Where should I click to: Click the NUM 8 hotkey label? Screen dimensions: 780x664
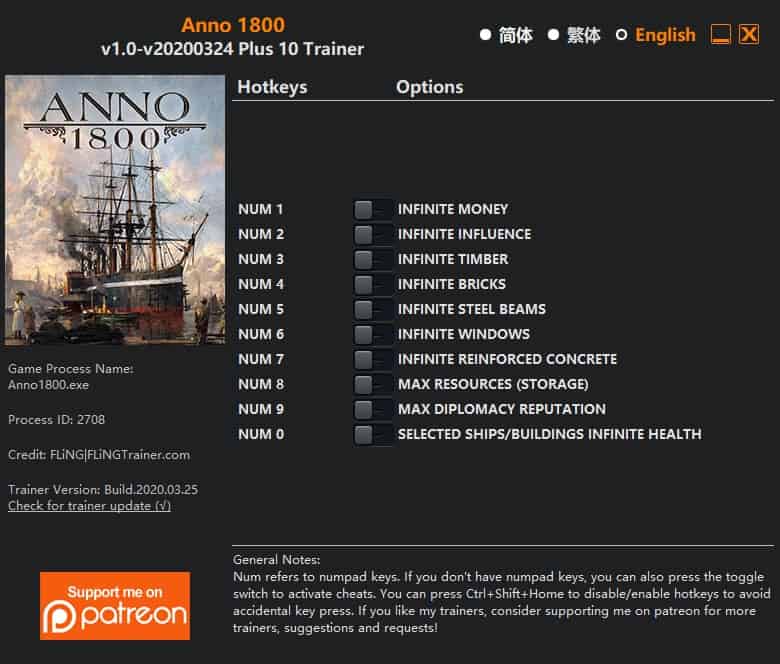click(261, 384)
